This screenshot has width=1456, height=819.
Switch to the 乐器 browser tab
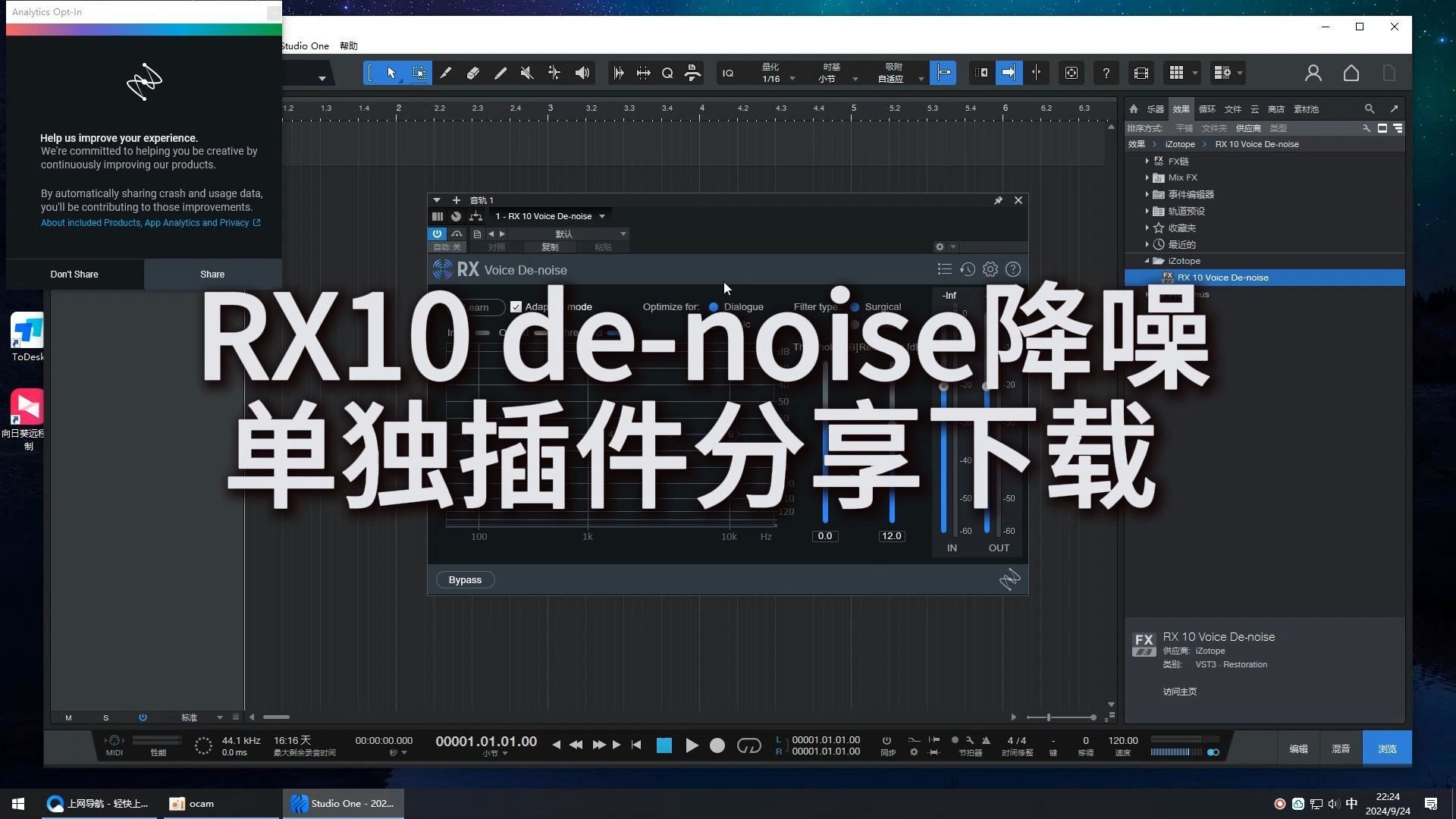[1155, 108]
